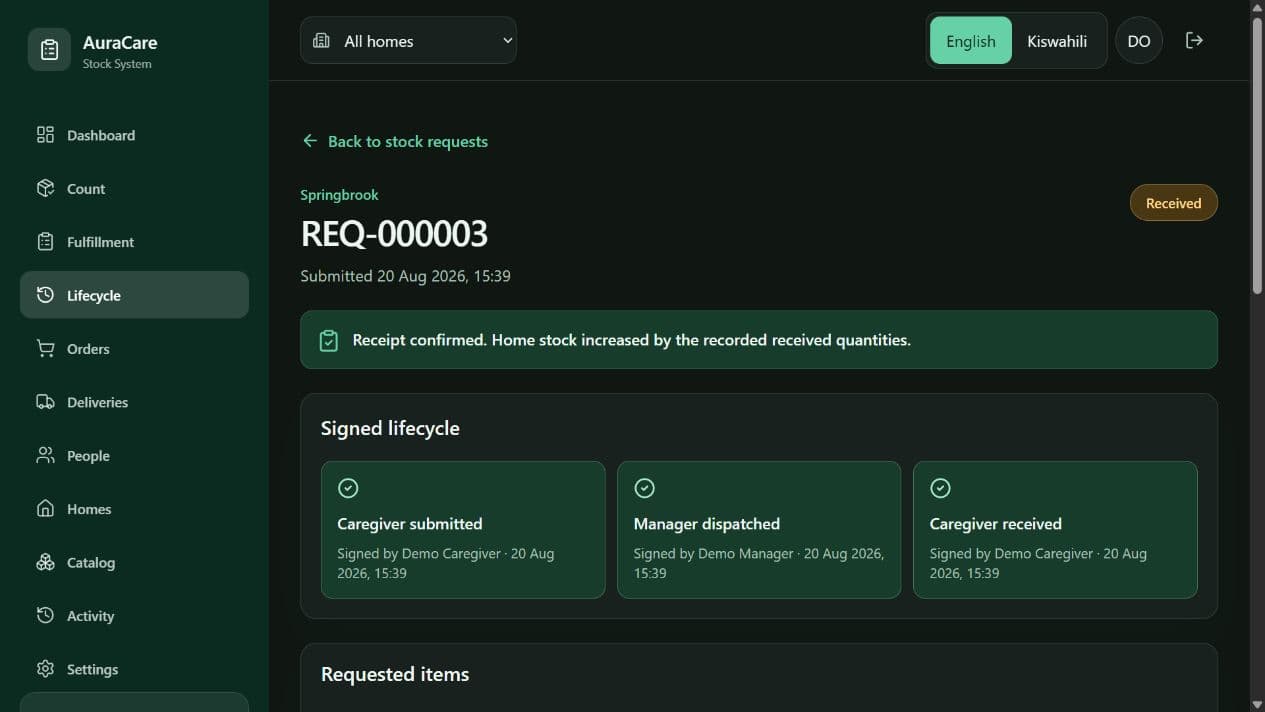This screenshot has width=1265, height=712.
Task: Click the Signed lifecycle heading
Action: (x=390, y=428)
